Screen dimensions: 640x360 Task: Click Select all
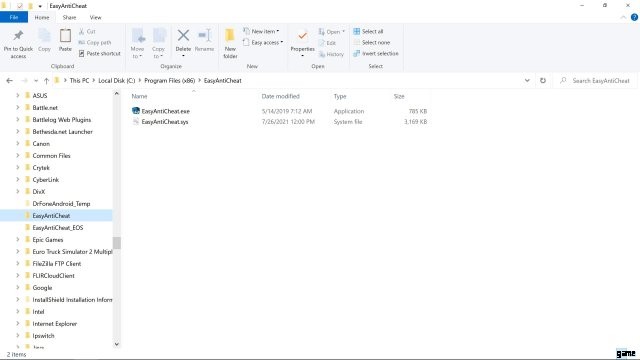pyautogui.click(x=368, y=31)
